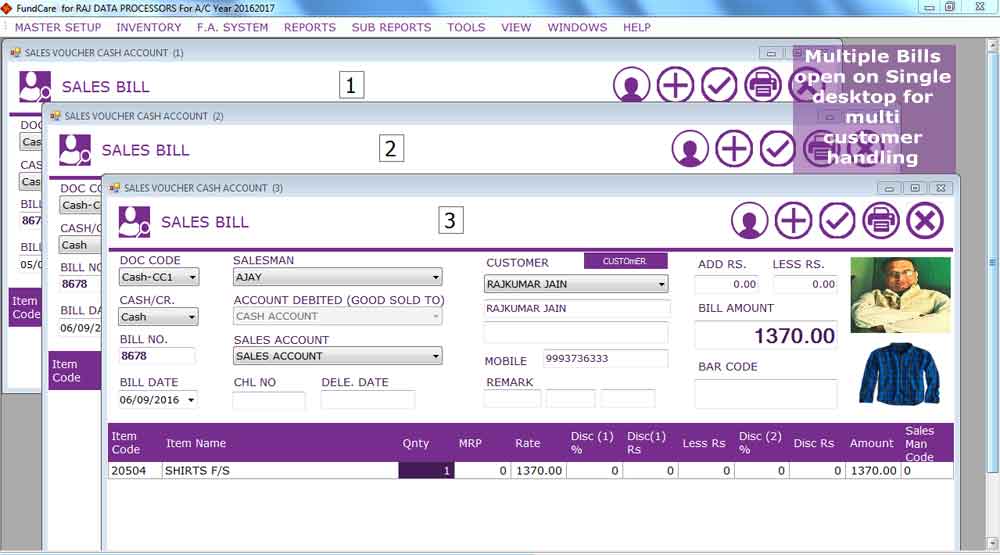Click the blue shirt product thumbnail

tap(899, 374)
